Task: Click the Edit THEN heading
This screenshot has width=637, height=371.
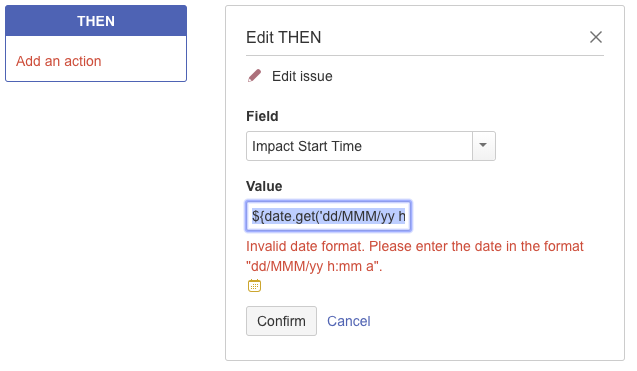Action: [284, 37]
